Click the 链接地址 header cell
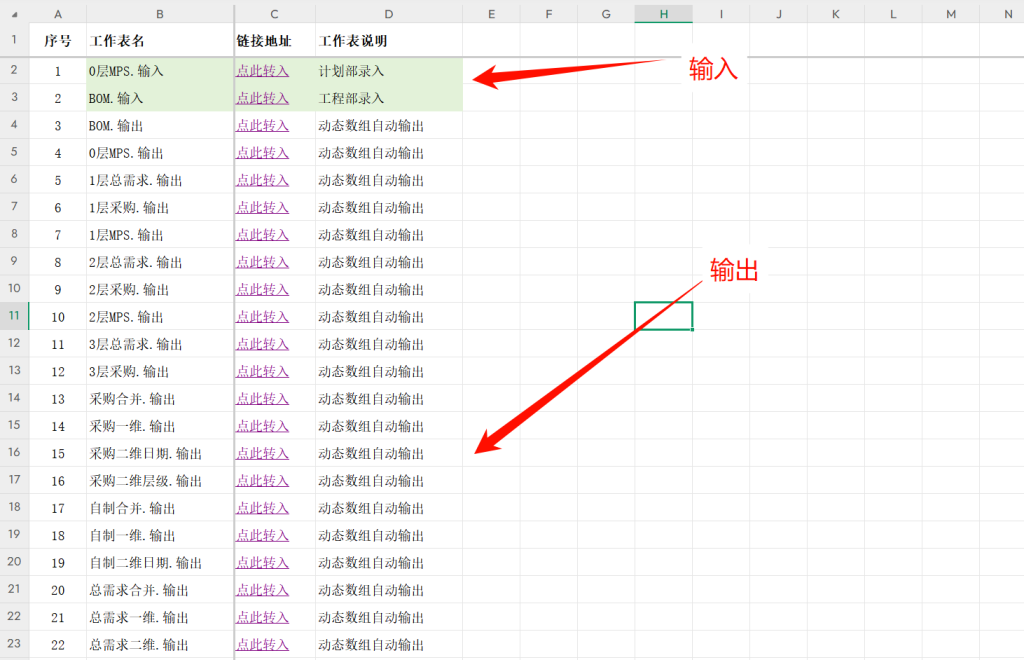This screenshot has width=1024, height=660. click(274, 40)
